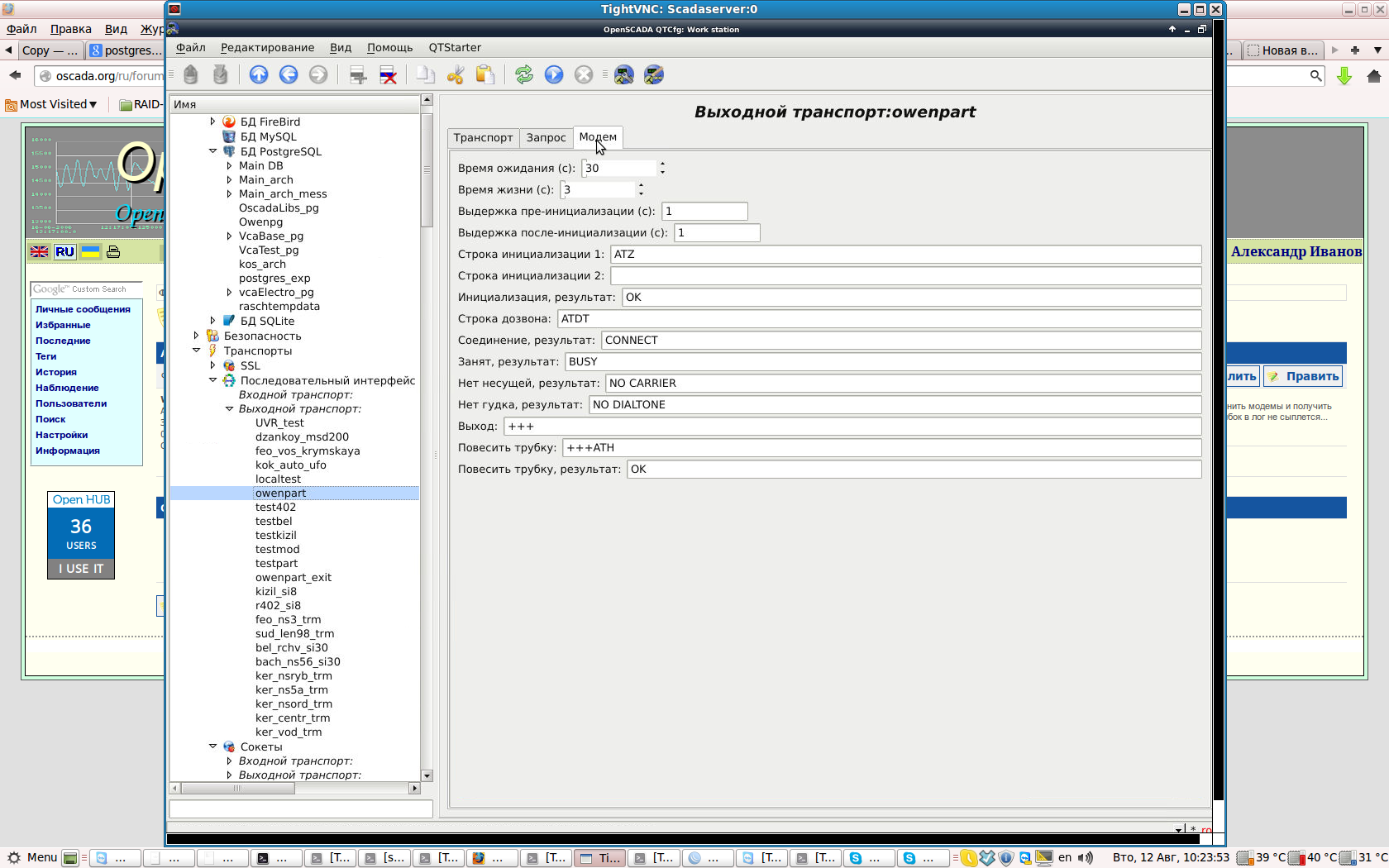Screen dimensions: 1389x868
Task: Click the Paste clipboard icon
Action: [x=485, y=75]
